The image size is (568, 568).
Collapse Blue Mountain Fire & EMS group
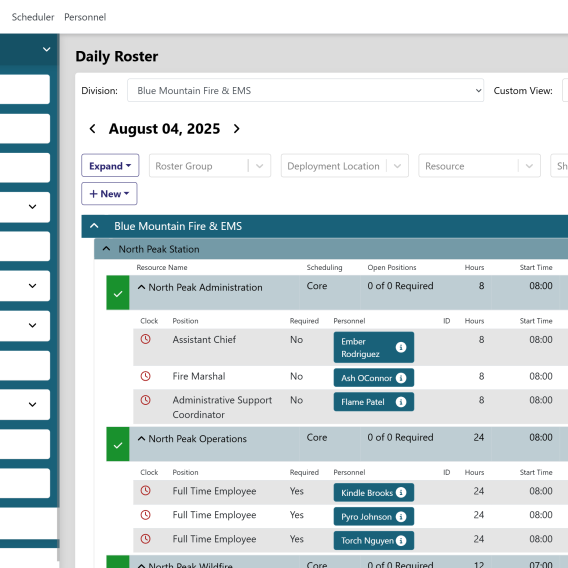94,226
